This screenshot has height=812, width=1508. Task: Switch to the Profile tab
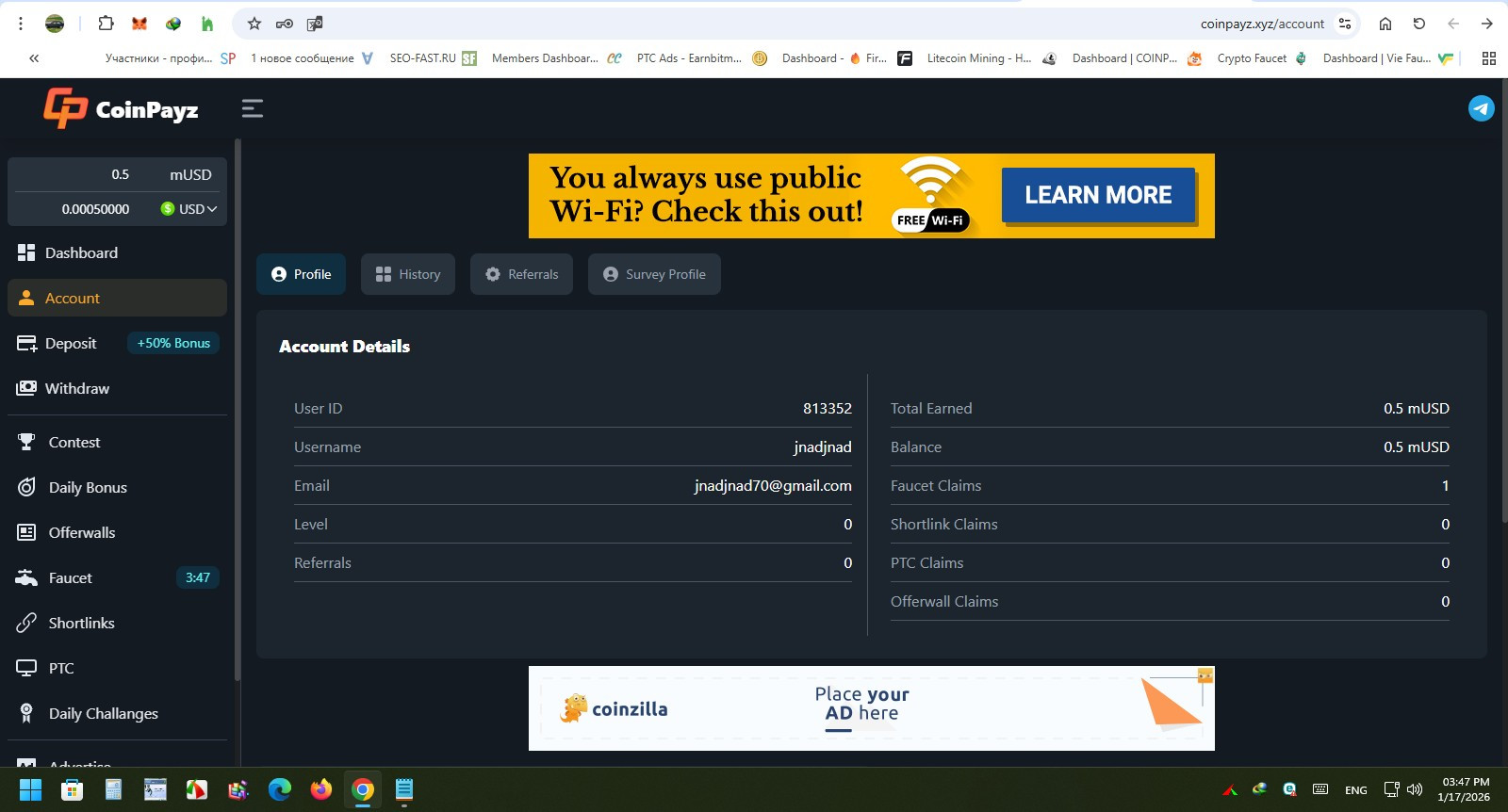click(x=302, y=274)
